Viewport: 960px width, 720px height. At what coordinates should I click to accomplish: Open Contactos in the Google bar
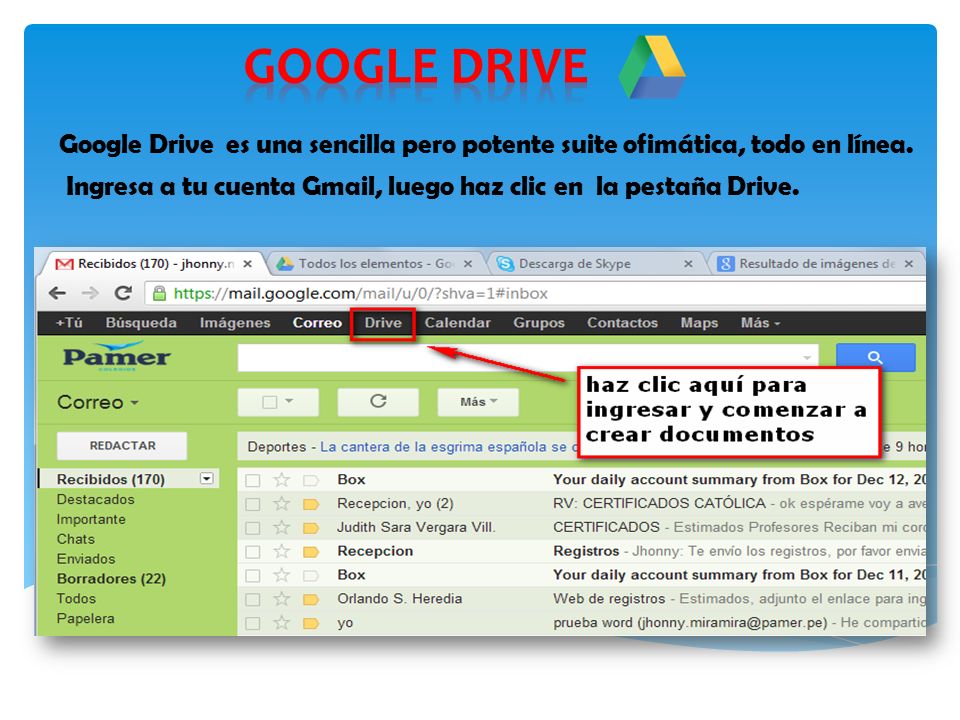622,323
